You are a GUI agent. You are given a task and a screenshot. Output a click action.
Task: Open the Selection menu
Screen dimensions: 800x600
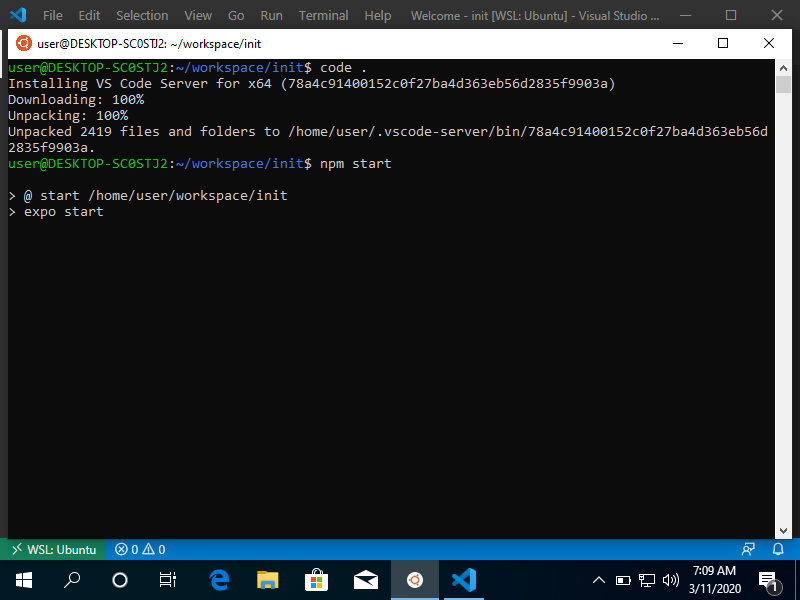142,15
